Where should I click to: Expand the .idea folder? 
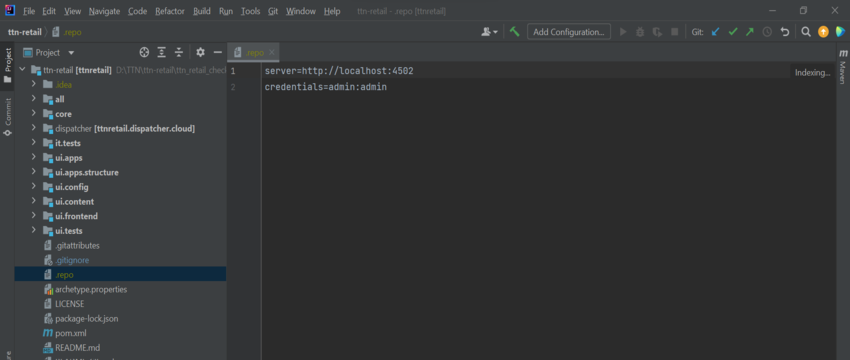(x=34, y=85)
